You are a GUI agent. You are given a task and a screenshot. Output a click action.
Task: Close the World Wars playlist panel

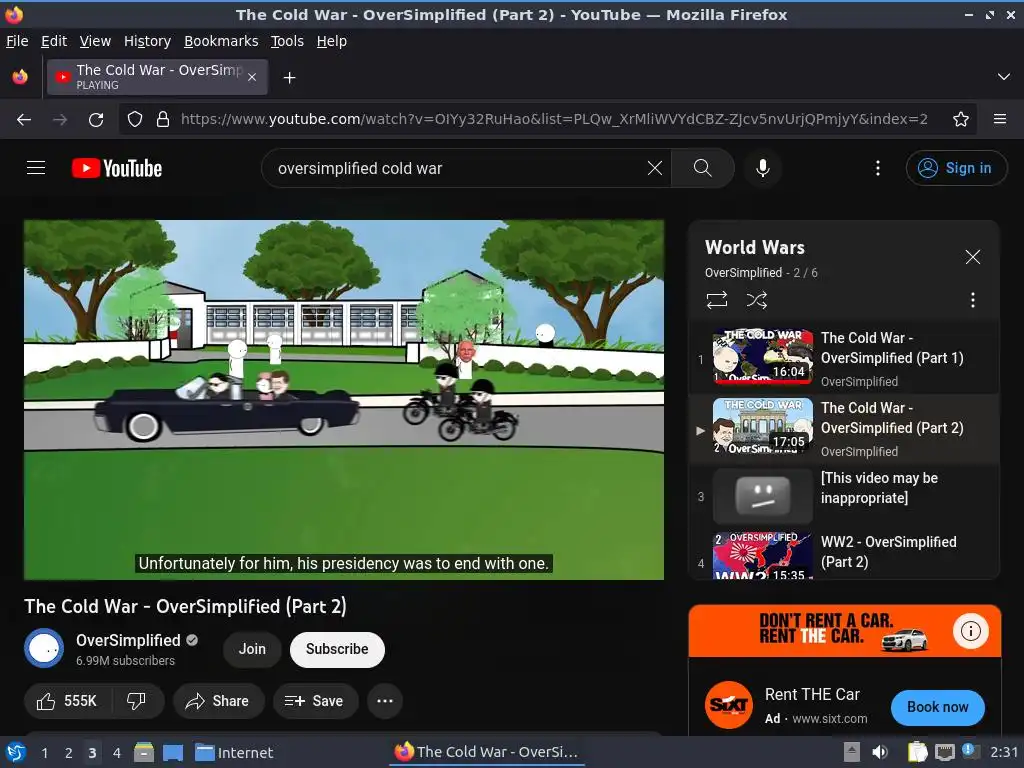[972, 257]
